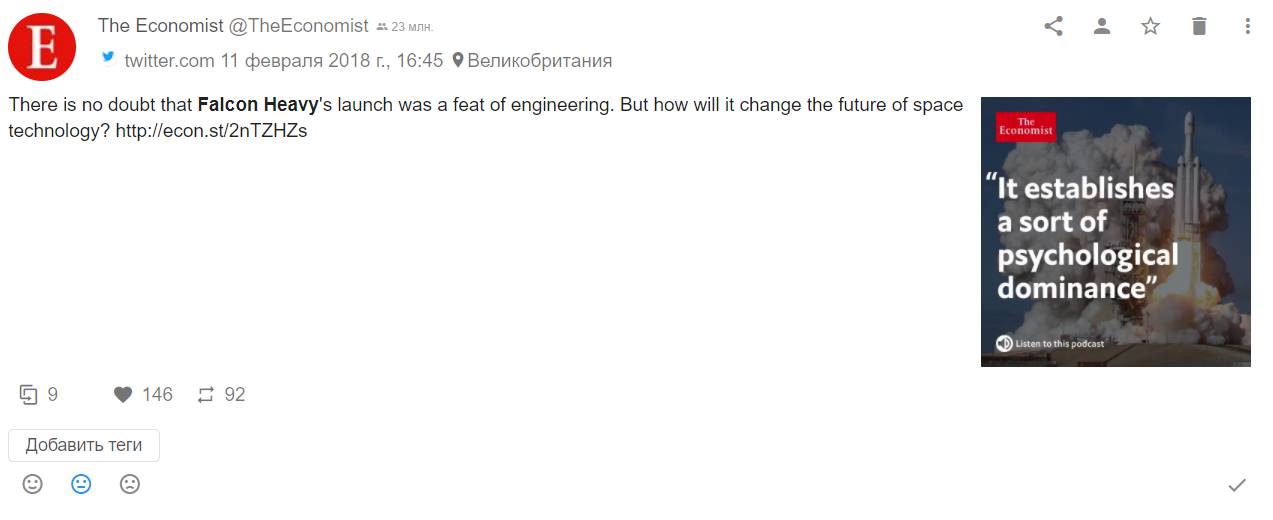The width and height of the screenshot is (1273, 520).
Task: Click the checkmark to mark as processed
Action: (1237, 485)
